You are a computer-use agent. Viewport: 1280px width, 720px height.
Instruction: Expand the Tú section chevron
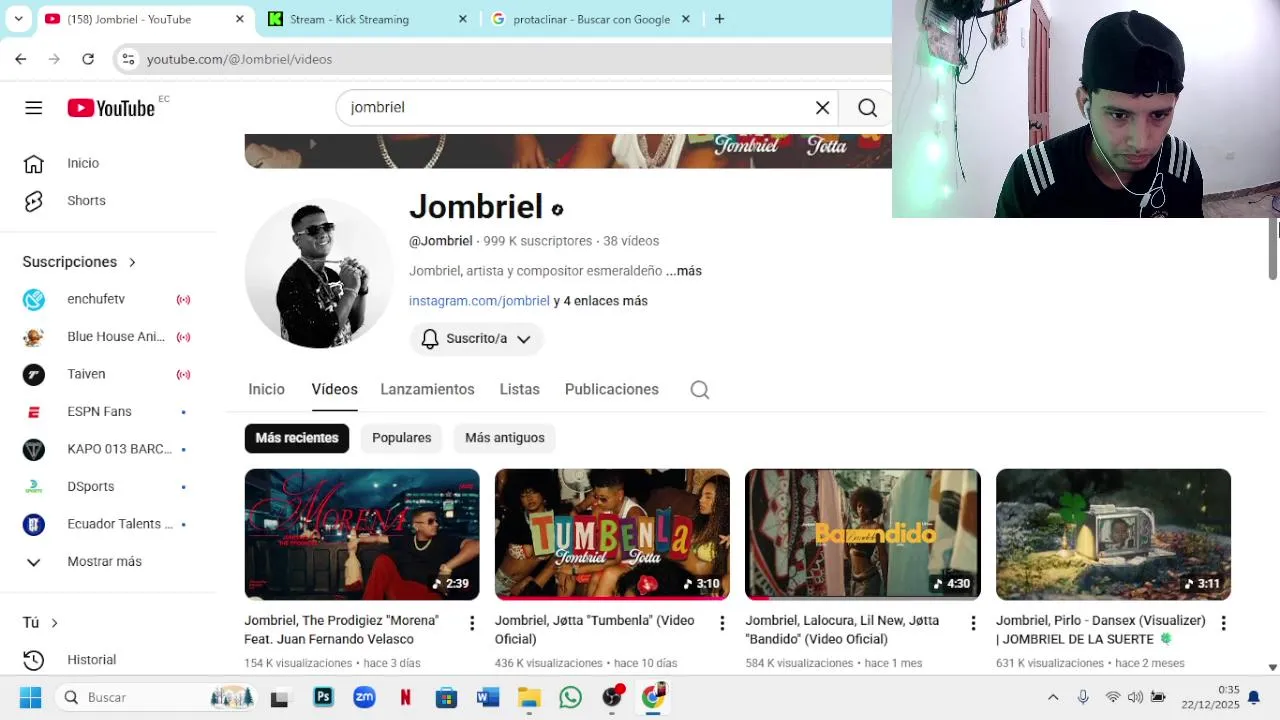point(54,623)
